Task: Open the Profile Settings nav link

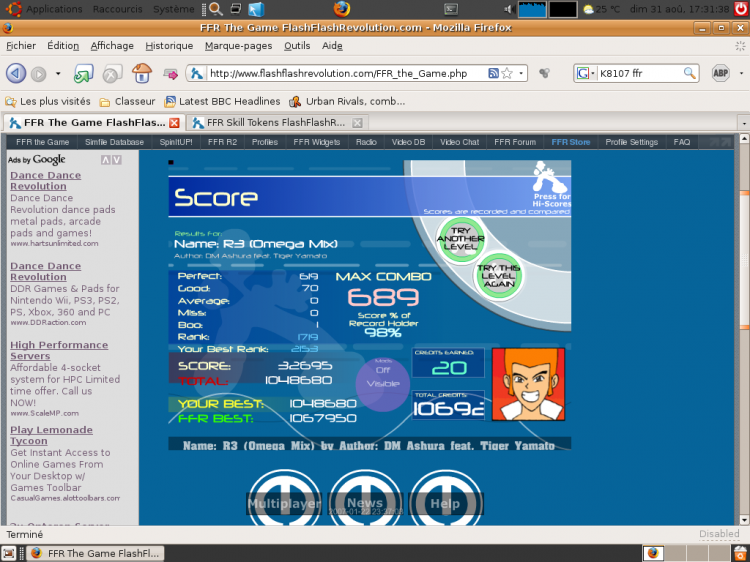Action: 631,142
